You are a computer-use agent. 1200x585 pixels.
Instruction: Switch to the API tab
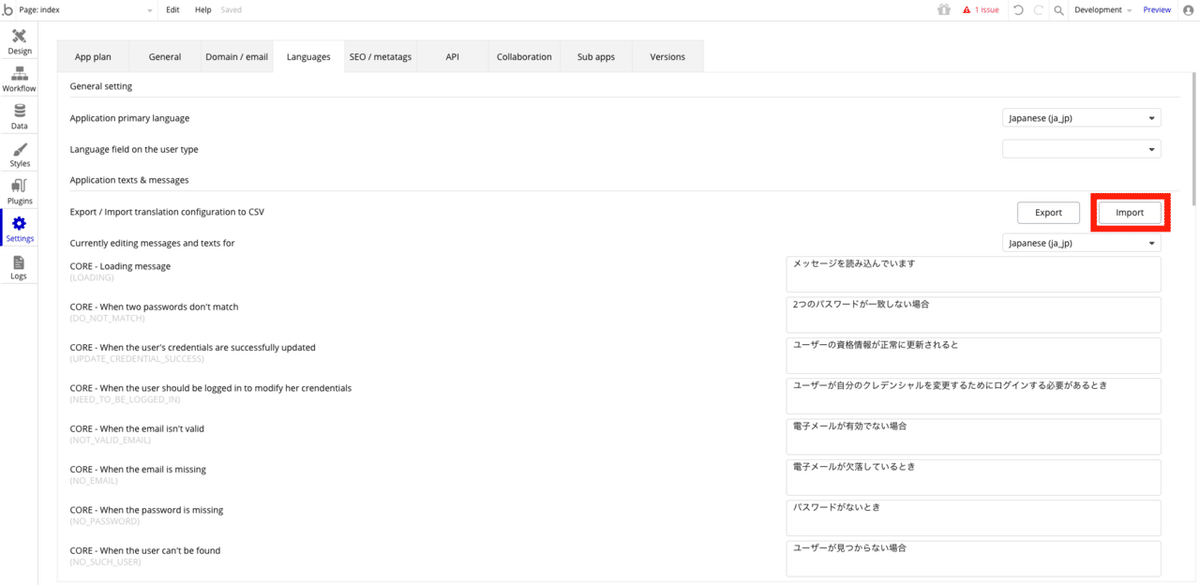click(452, 57)
